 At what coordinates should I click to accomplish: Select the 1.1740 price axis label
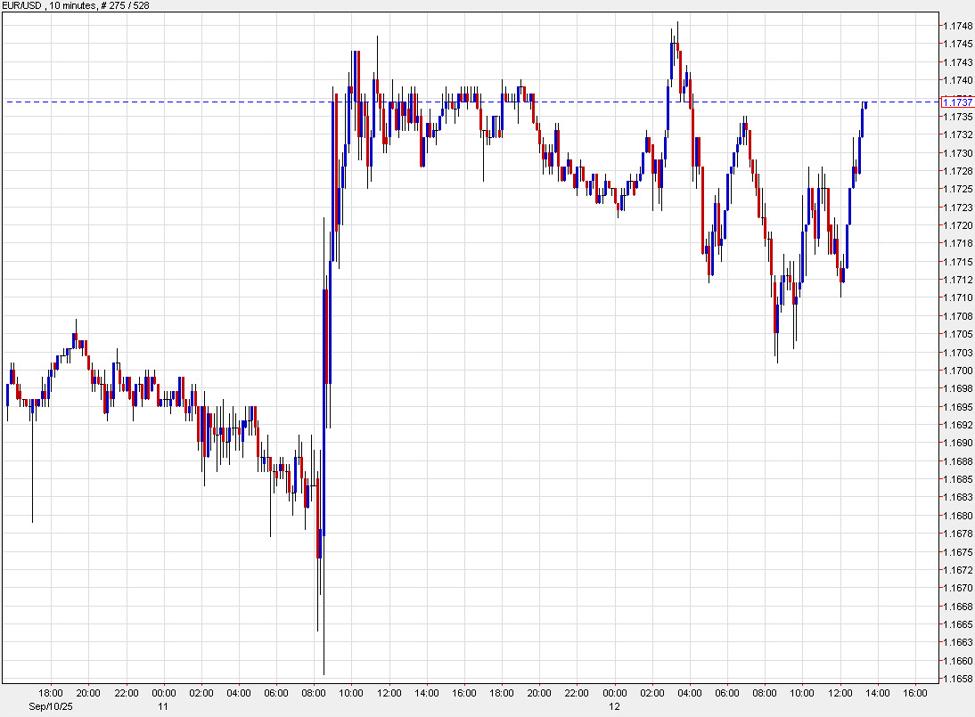pos(957,80)
